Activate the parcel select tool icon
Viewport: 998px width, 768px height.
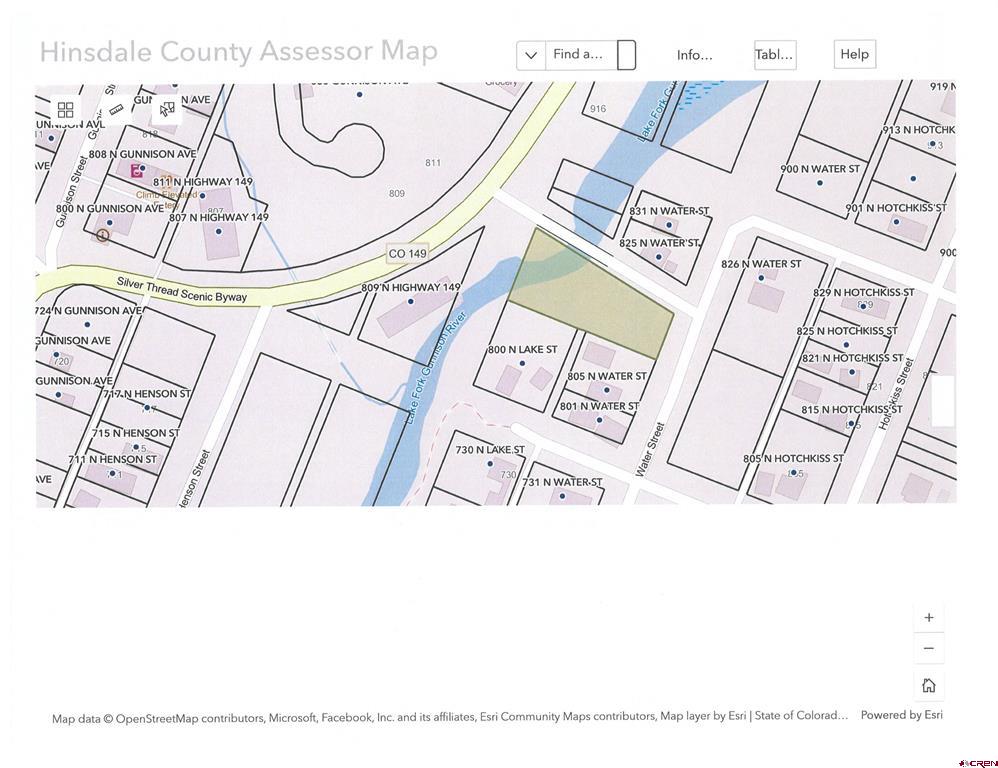tap(167, 109)
